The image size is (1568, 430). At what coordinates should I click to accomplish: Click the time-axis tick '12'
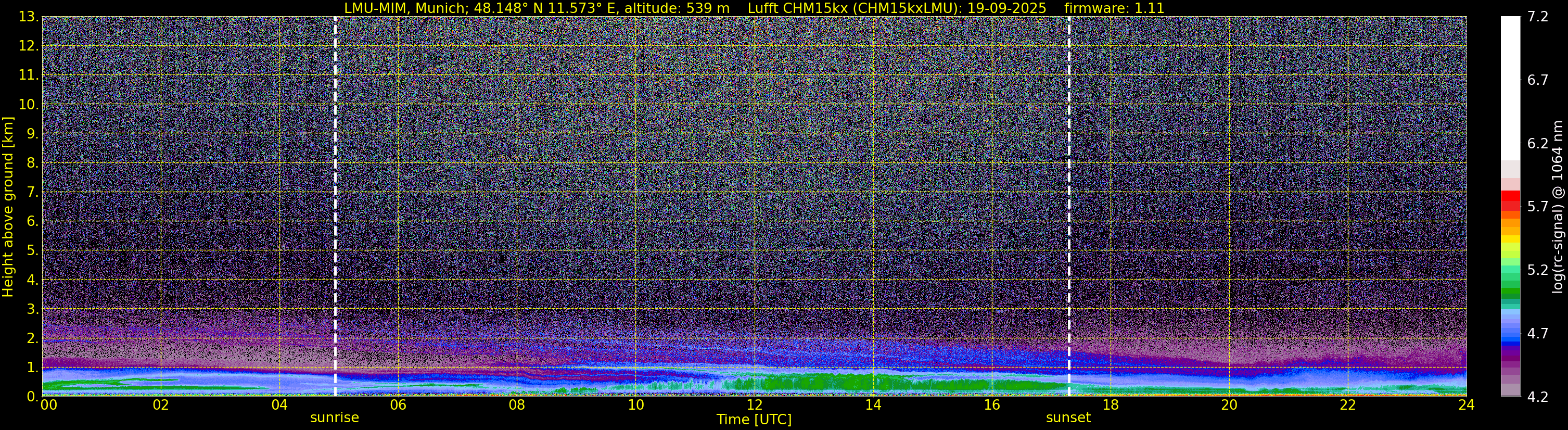pyautogui.click(x=754, y=405)
